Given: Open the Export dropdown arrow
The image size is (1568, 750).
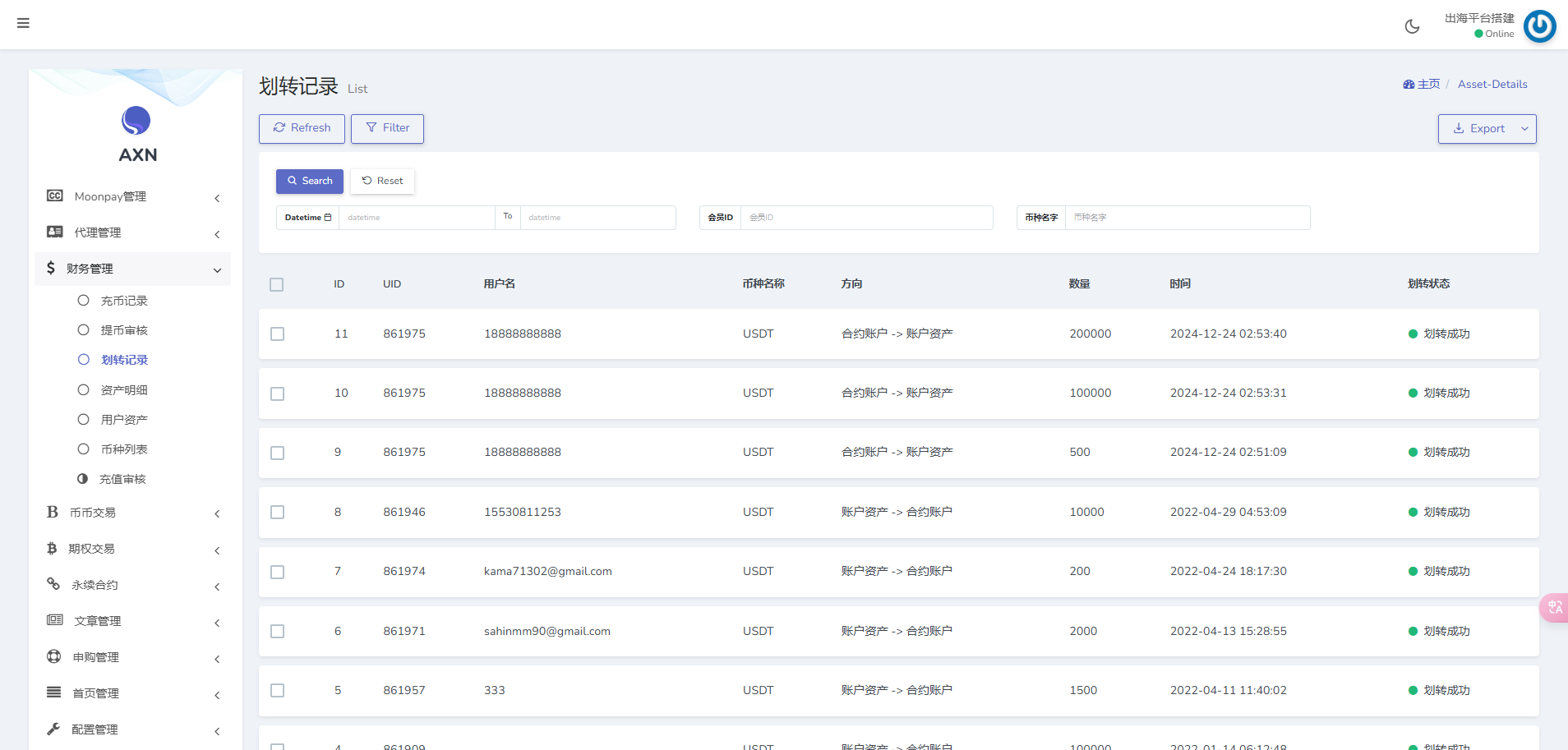Looking at the screenshot, I should (x=1524, y=129).
